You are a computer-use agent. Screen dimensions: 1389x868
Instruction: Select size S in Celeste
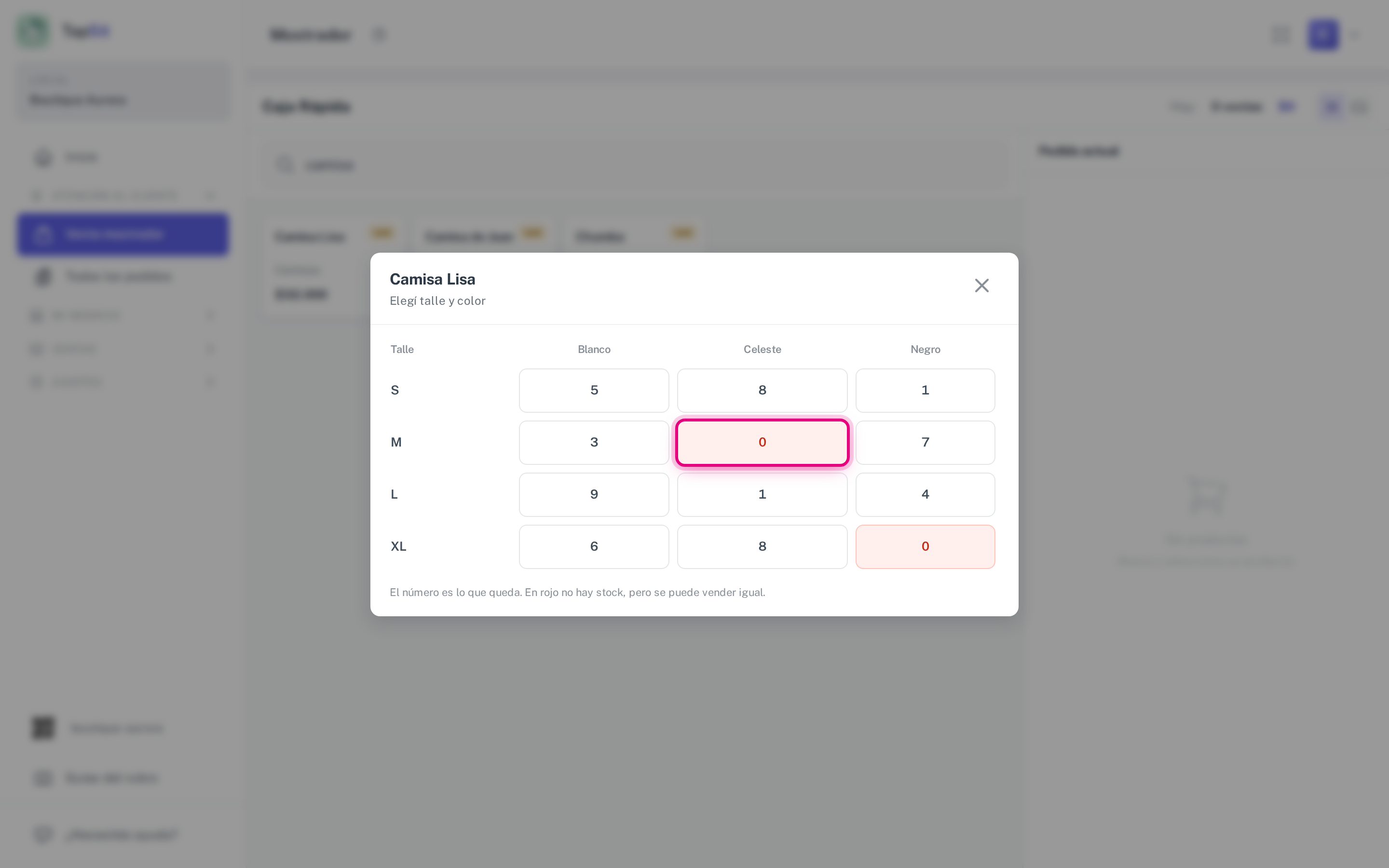click(762, 391)
